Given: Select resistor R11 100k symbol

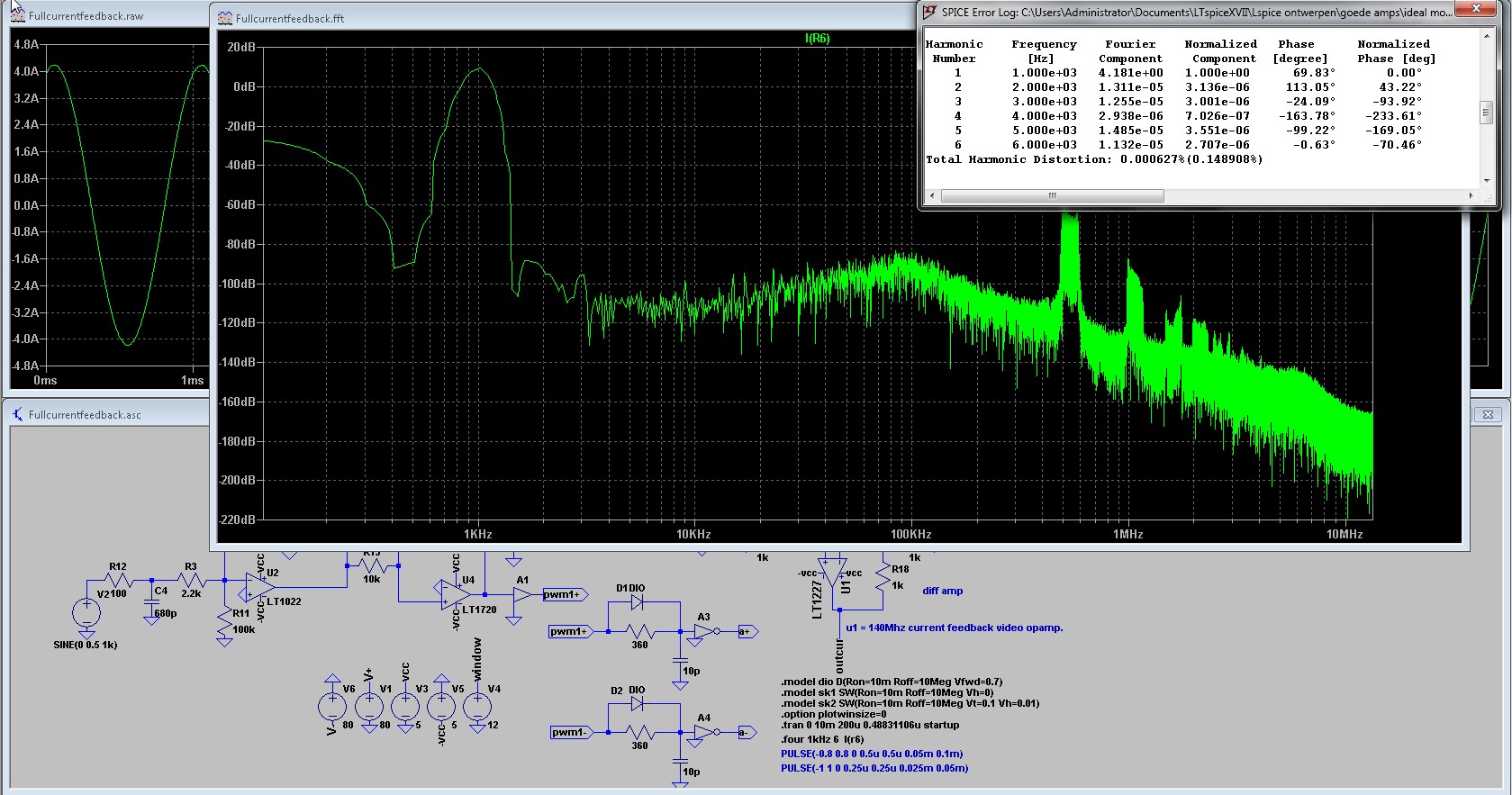Looking at the screenshot, I should coord(224,621).
